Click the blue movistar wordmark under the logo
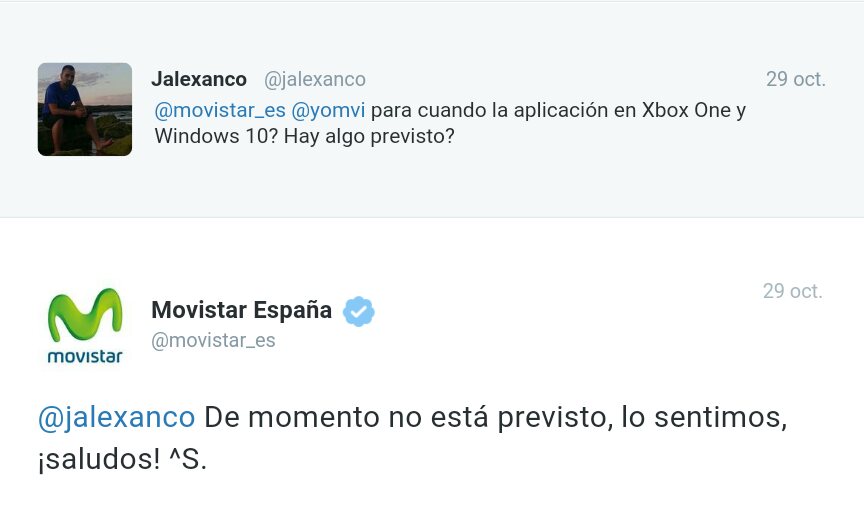This screenshot has height=505, width=864. [x=85, y=356]
